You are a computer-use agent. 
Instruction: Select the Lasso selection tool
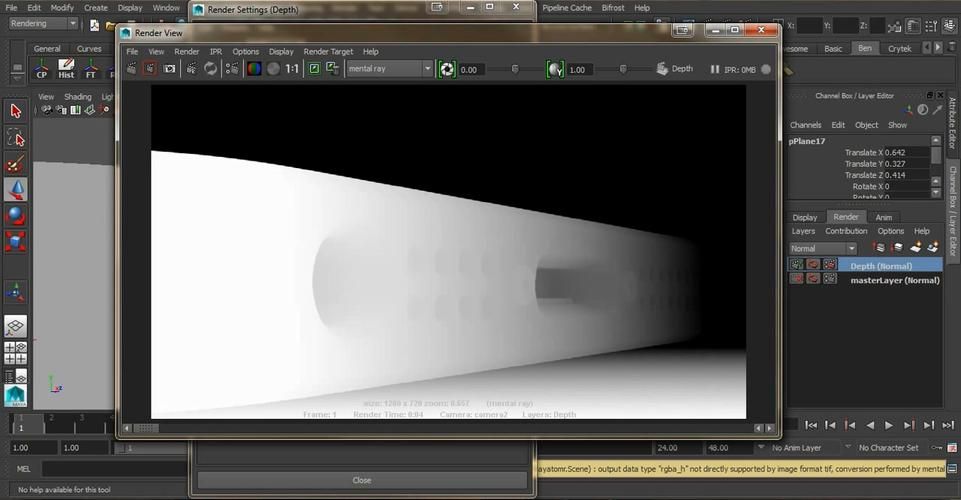(15, 137)
